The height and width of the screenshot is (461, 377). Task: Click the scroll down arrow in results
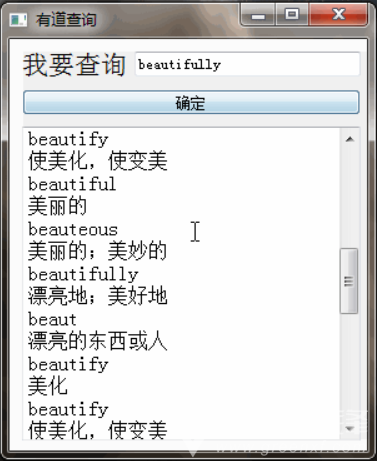click(x=349, y=429)
